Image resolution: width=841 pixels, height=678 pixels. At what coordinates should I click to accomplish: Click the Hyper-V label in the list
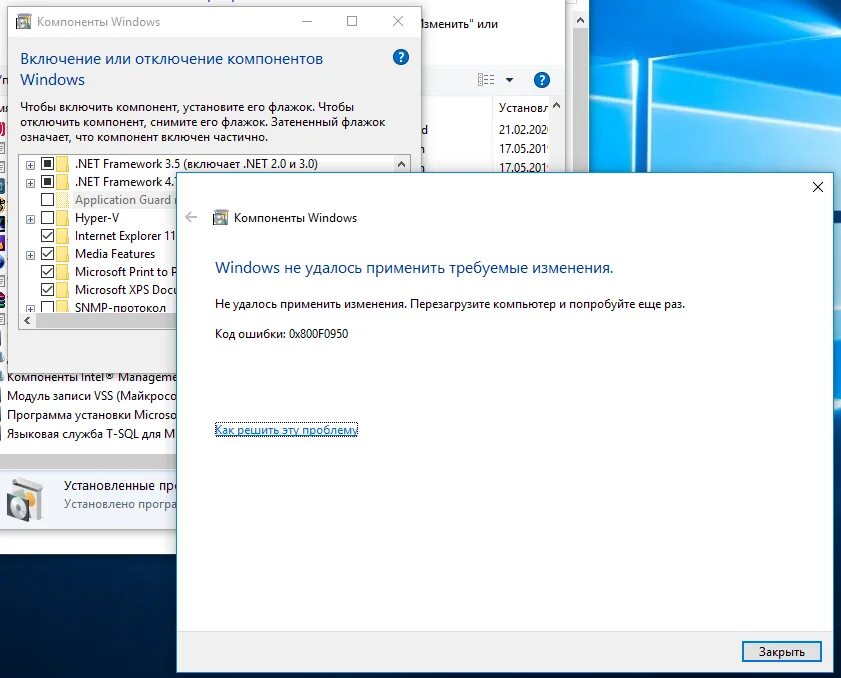click(x=97, y=218)
